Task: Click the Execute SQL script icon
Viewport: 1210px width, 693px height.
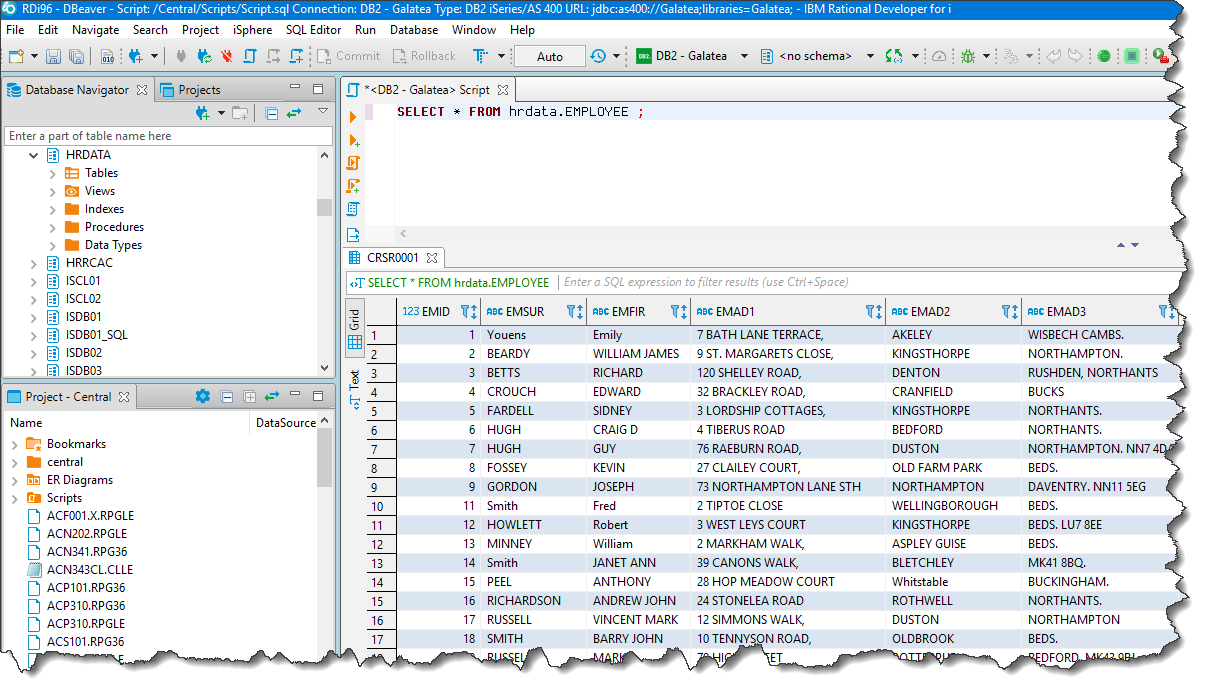Action: tap(353, 163)
